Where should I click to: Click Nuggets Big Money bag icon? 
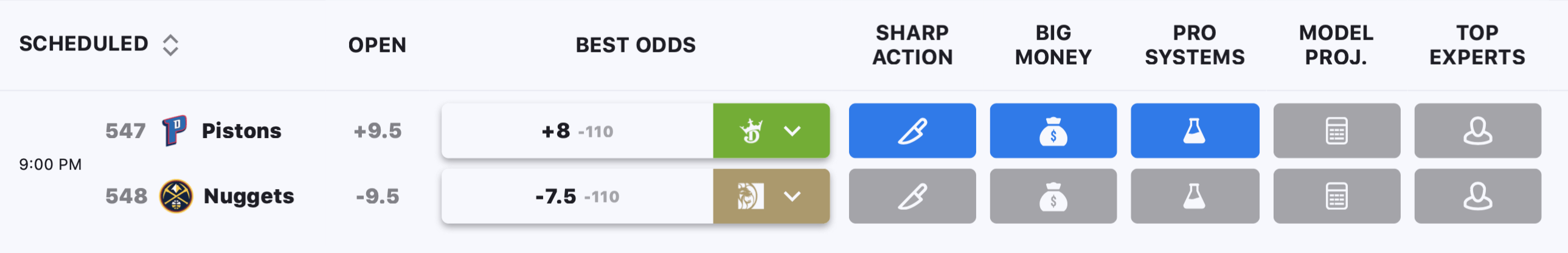[x=1053, y=196]
